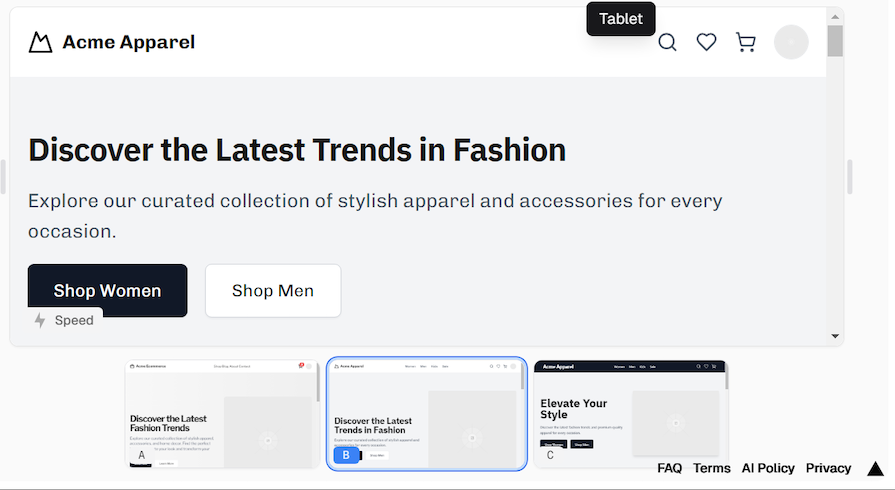Viewport: 895px width, 490px height.
Task: Click the search magnifier icon
Action: (x=667, y=42)
